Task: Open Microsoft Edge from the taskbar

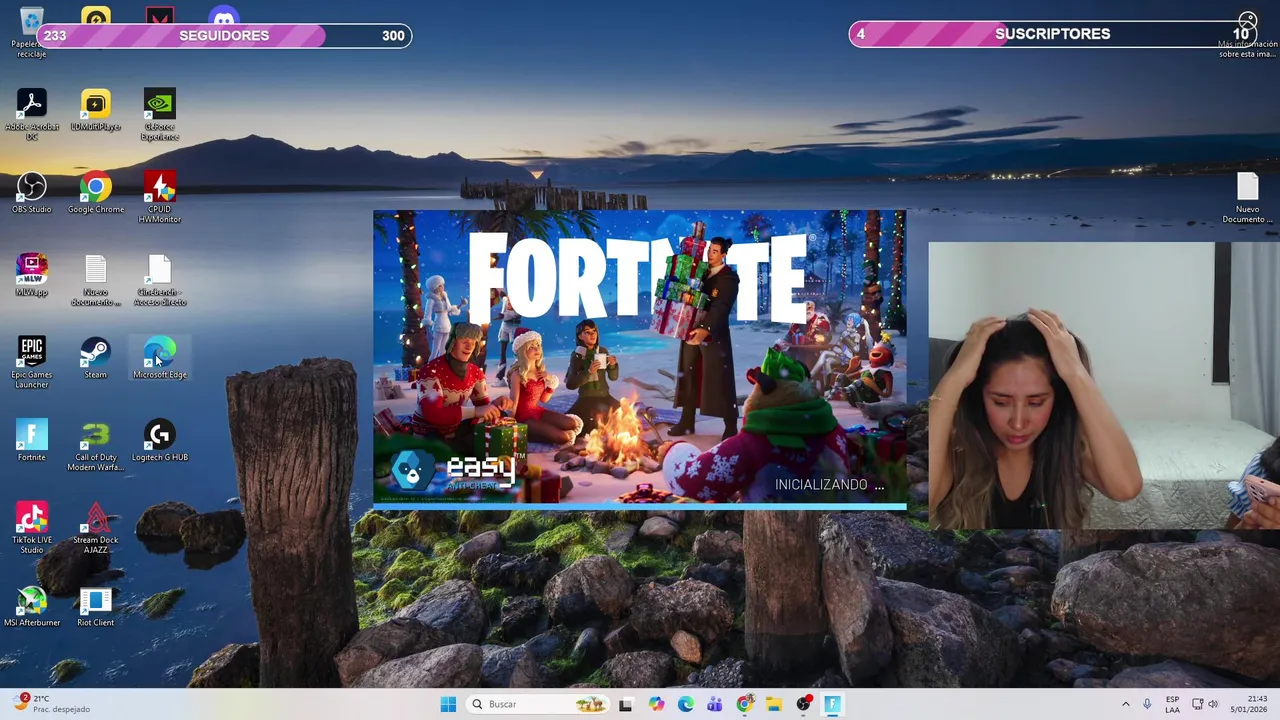Action: (x=685, y=704)
